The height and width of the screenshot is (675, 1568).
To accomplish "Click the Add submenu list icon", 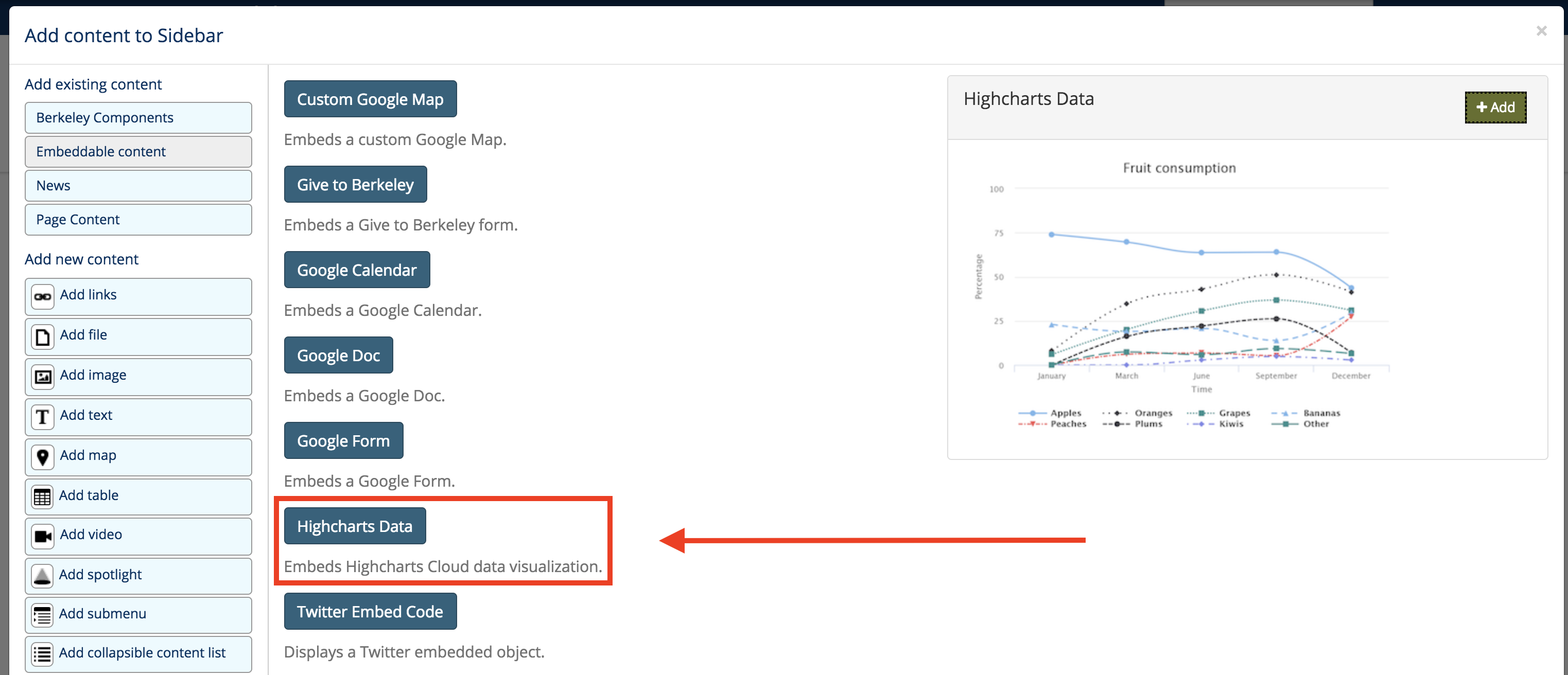I will pos(42,615).
